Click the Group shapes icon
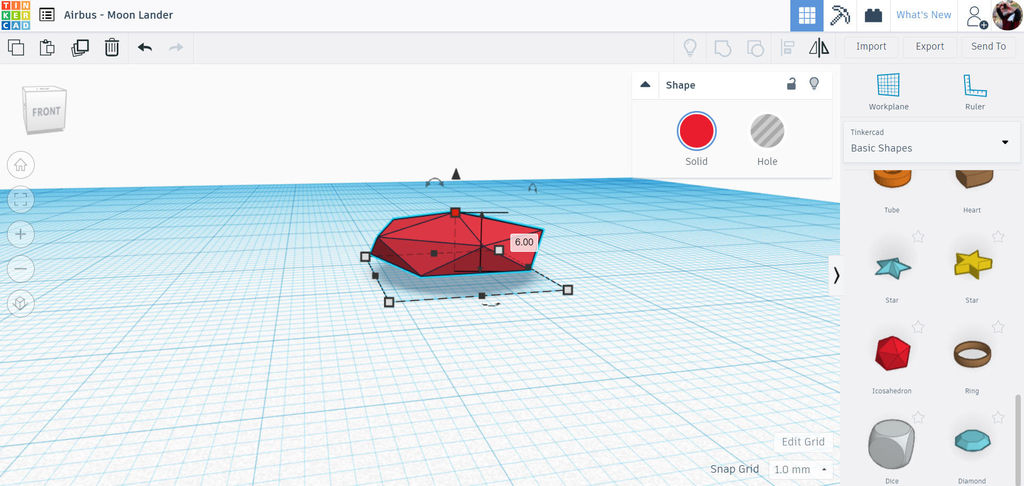 click(x=722, y=47)
